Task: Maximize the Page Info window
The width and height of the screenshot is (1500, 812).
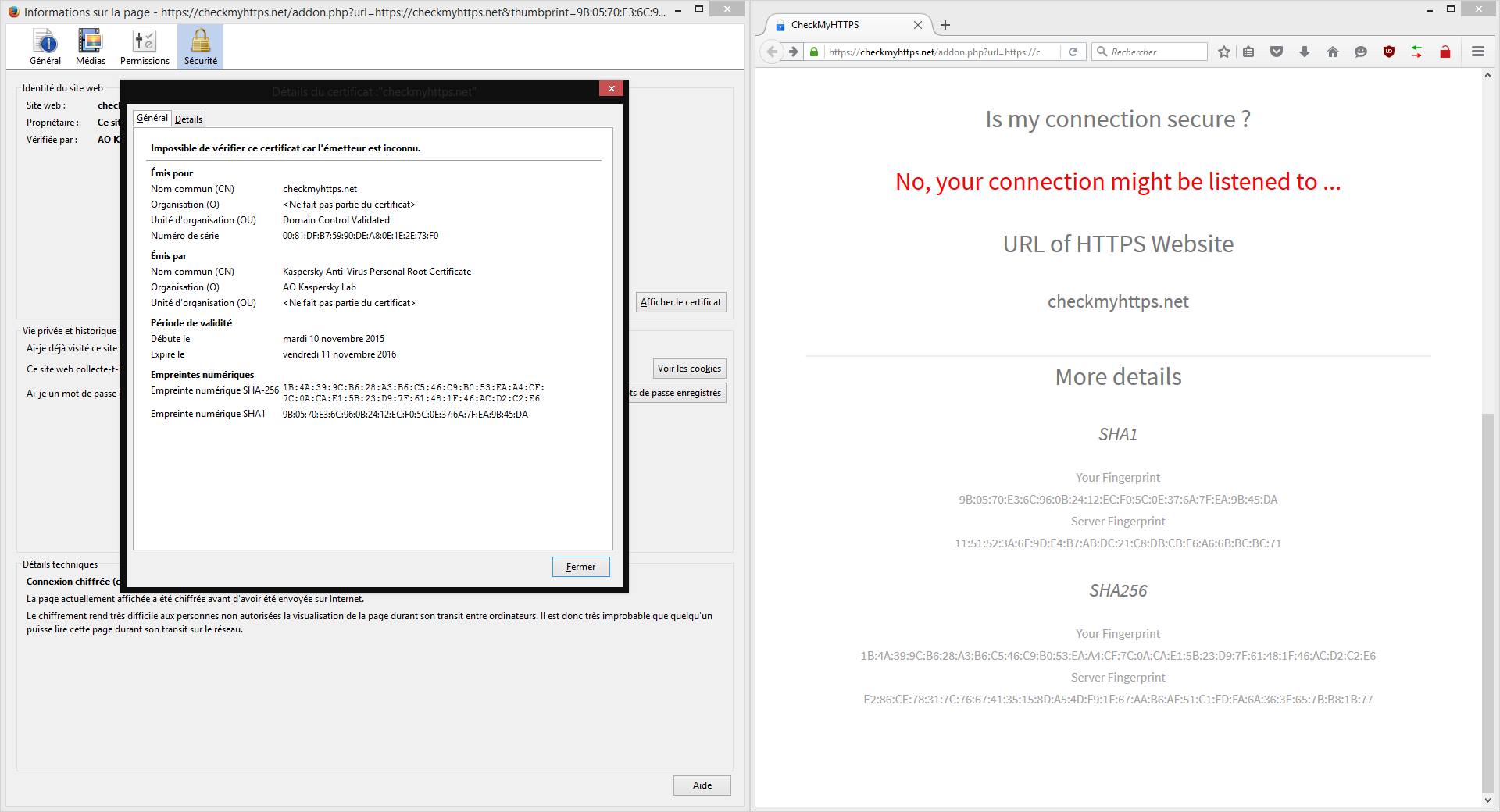Action: 699,9
